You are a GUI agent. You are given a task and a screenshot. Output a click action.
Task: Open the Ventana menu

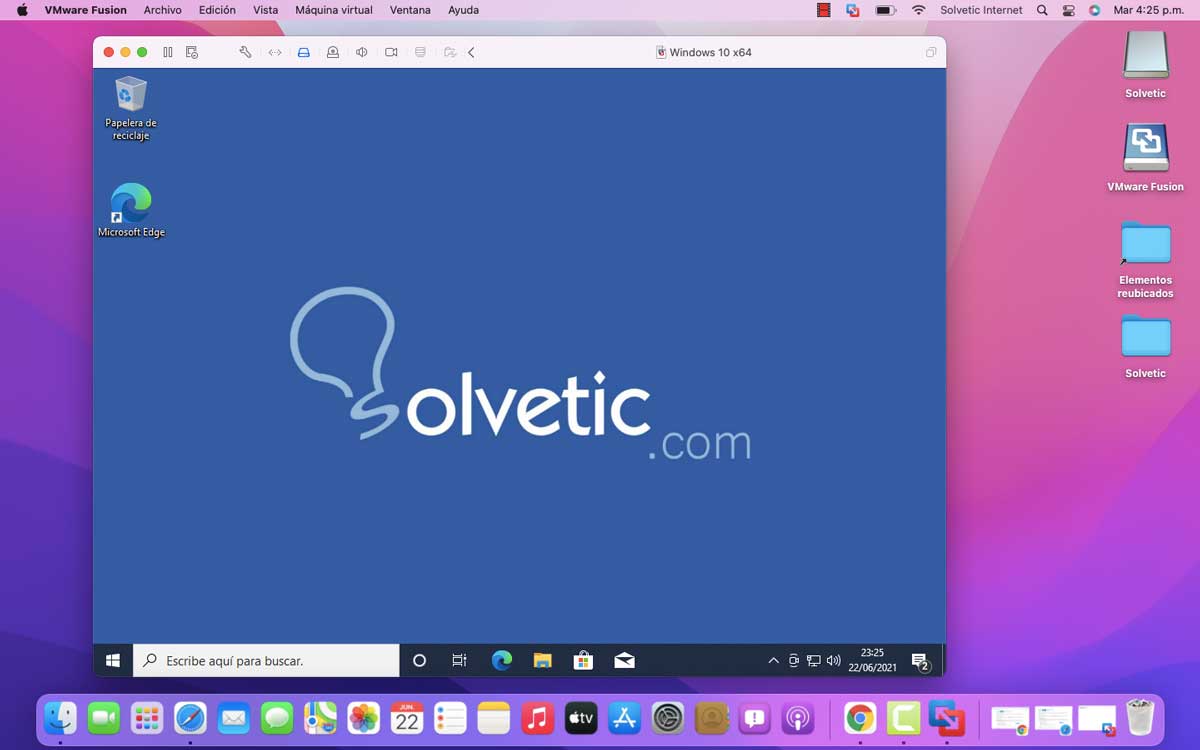pos(410,10)
